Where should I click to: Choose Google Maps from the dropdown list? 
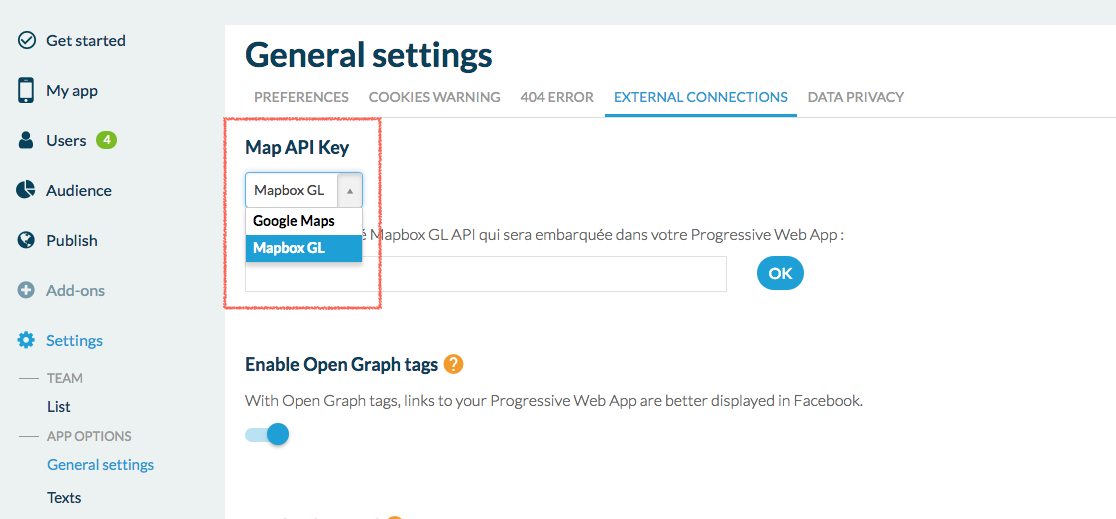click(294, 221)
